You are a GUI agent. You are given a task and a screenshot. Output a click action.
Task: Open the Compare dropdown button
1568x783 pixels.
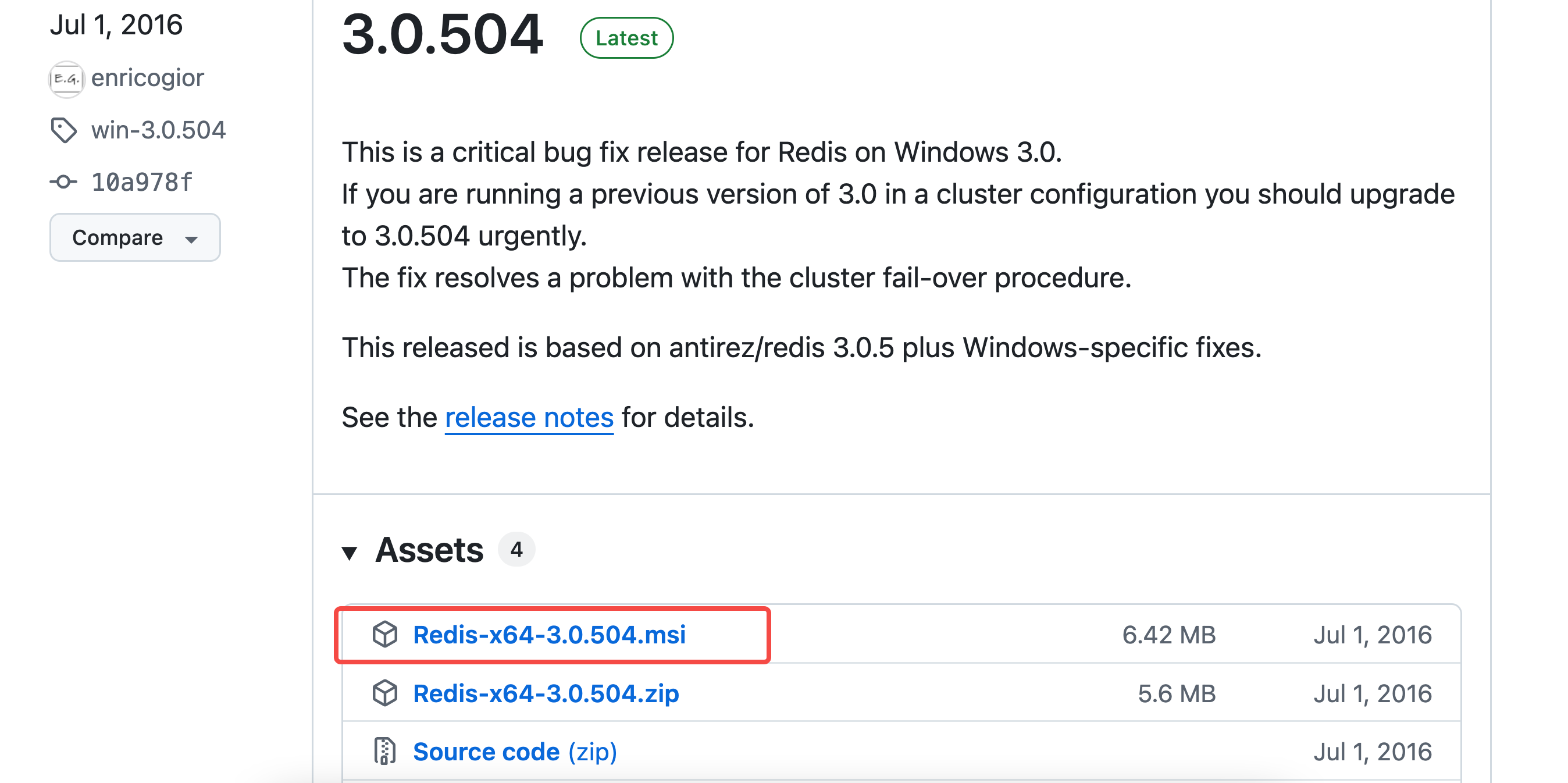point(135,237)
